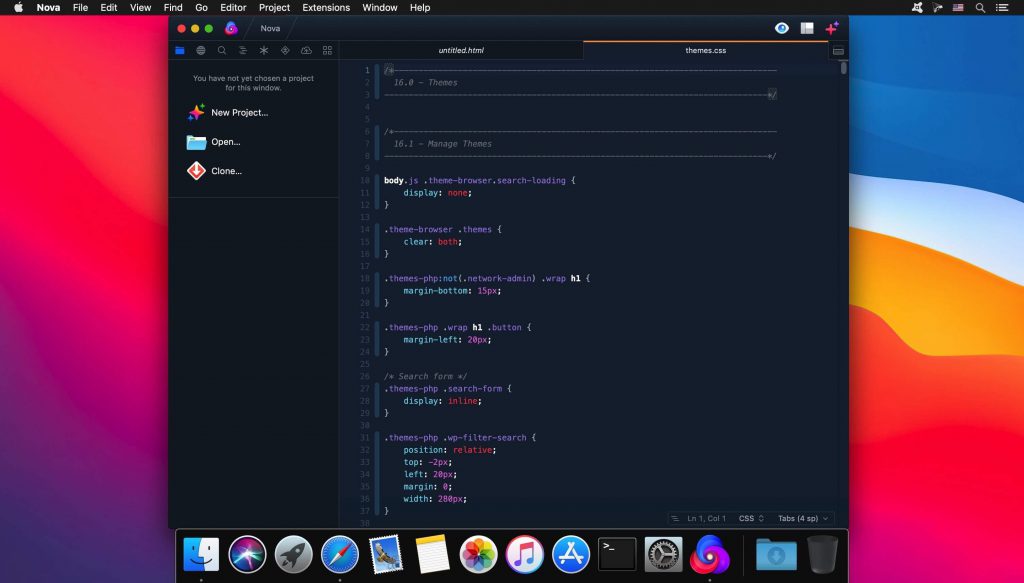Open the Extensions menu in the menu bar
This screenshot has width=1024, height=583.
tap(326, 7)
